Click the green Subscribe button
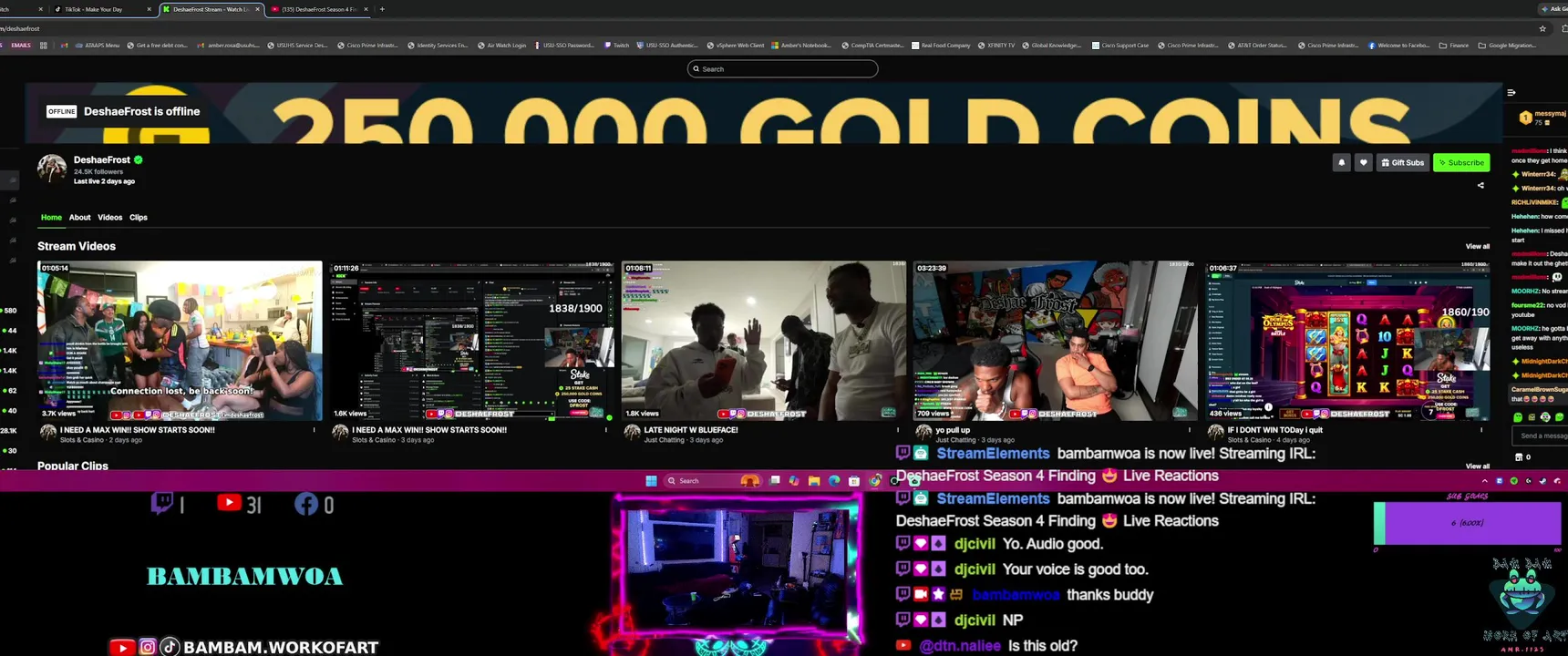This screenshot has height=656, width=1568. 1461,162
